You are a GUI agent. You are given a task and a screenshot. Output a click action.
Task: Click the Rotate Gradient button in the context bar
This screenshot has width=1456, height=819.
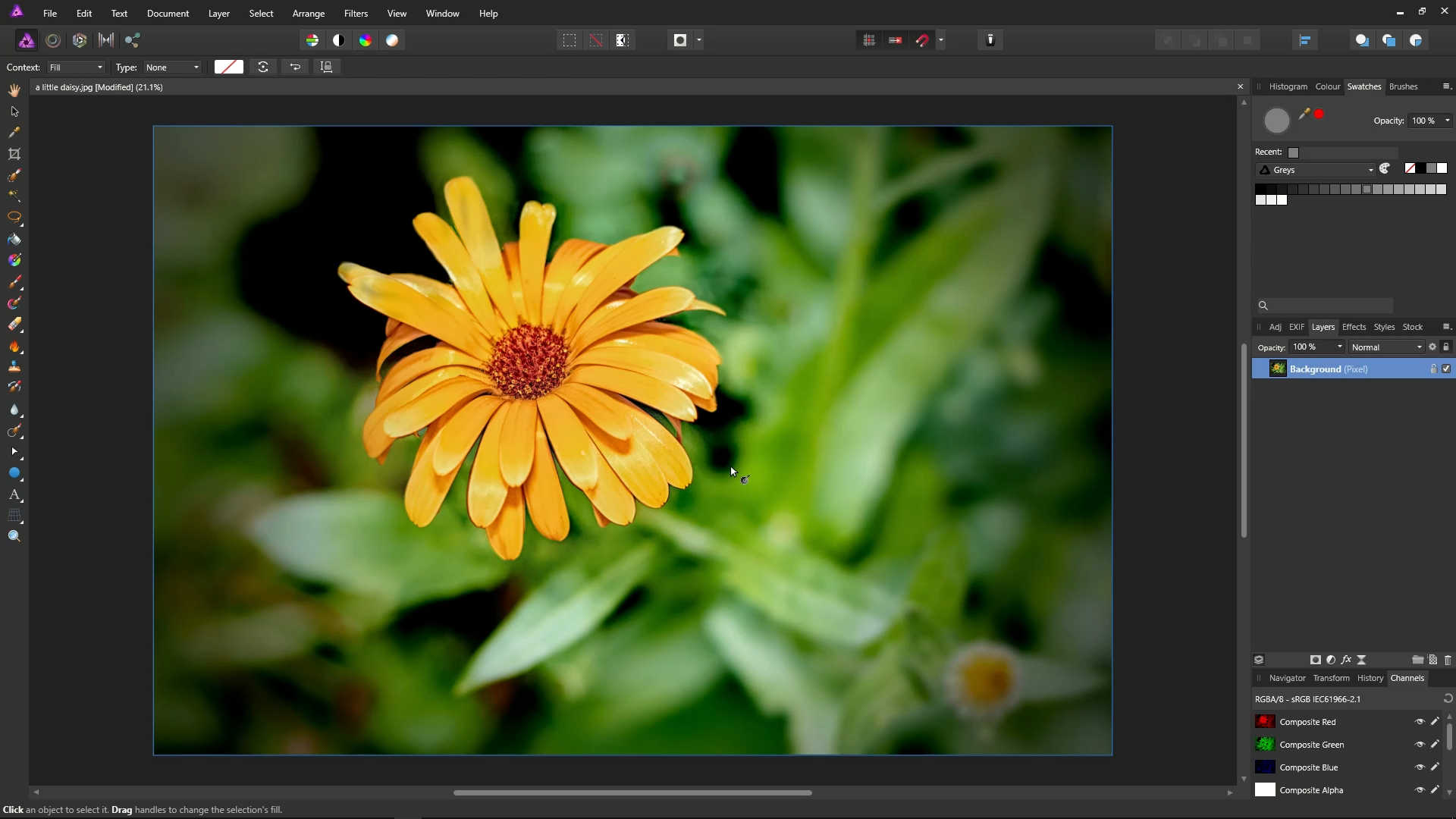point(263,67)
